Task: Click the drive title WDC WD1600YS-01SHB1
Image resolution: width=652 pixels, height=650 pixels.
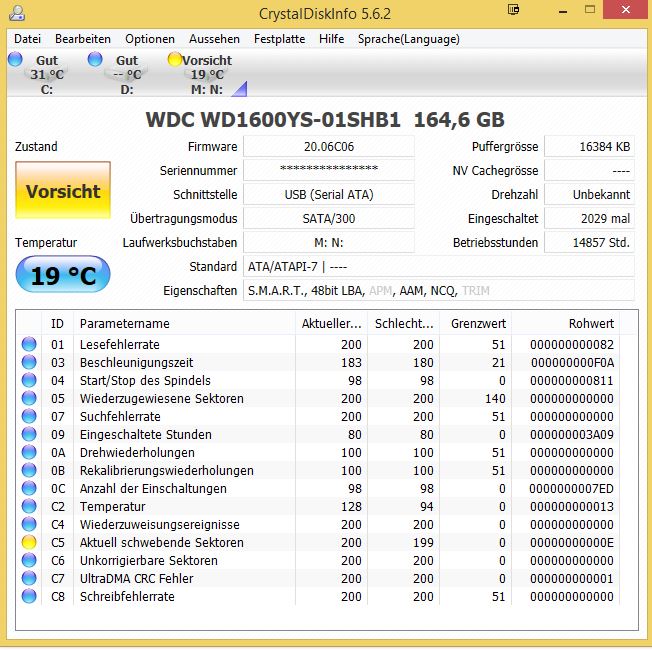Action: [273, 119]
